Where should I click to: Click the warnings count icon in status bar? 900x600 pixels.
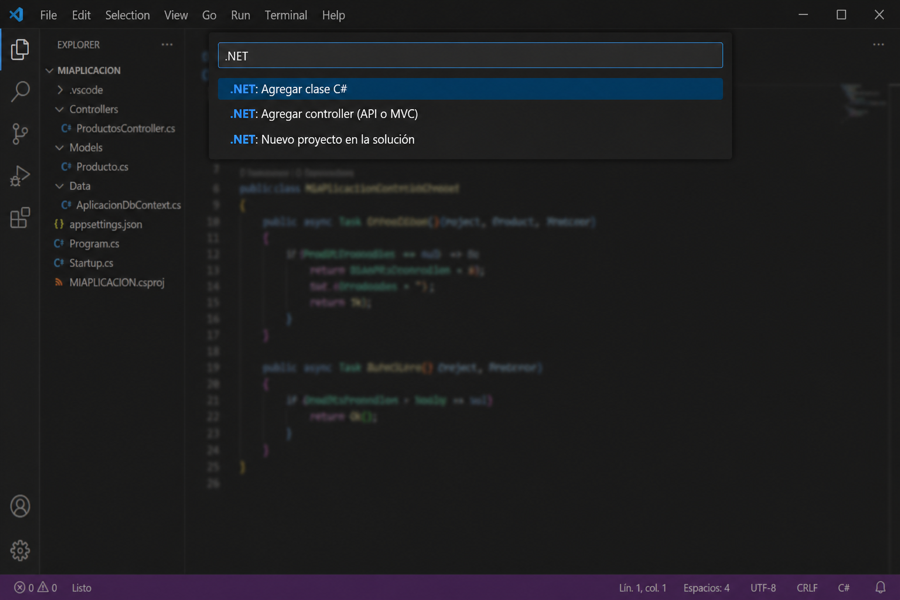43,587
